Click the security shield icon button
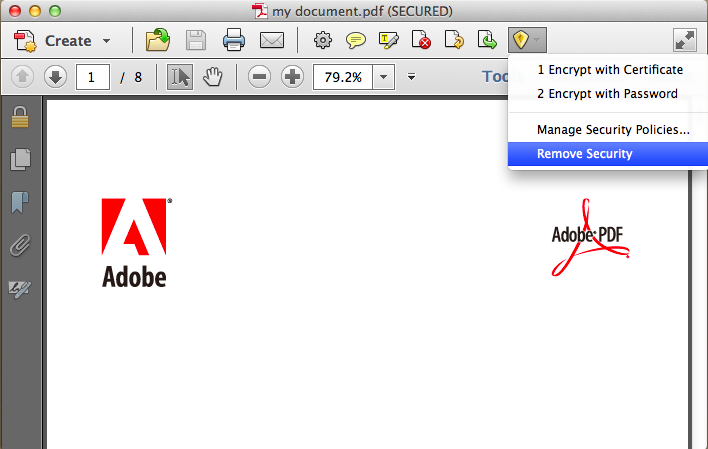This screenshot has height=449, width=708. [527, 40]
